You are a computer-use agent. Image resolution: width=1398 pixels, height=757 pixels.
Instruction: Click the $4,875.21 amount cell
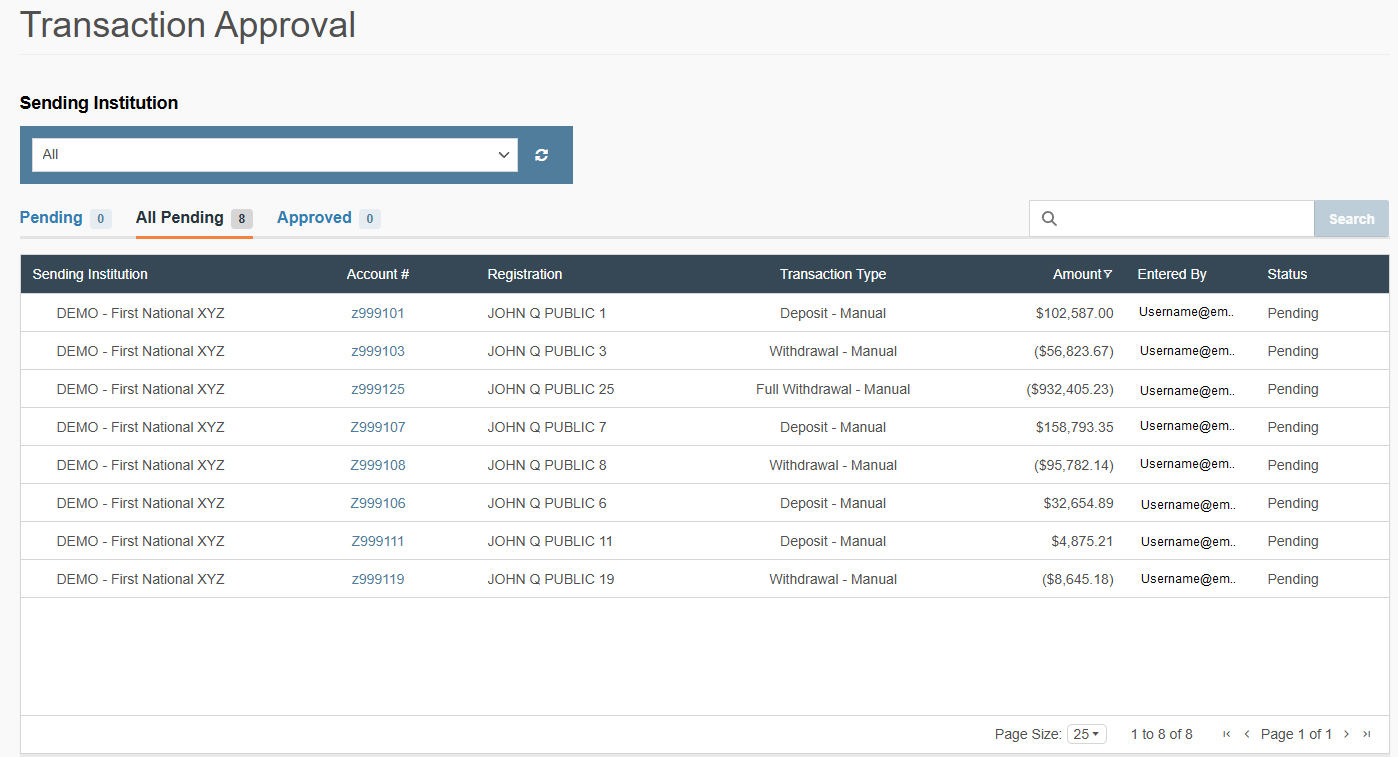1082,541
